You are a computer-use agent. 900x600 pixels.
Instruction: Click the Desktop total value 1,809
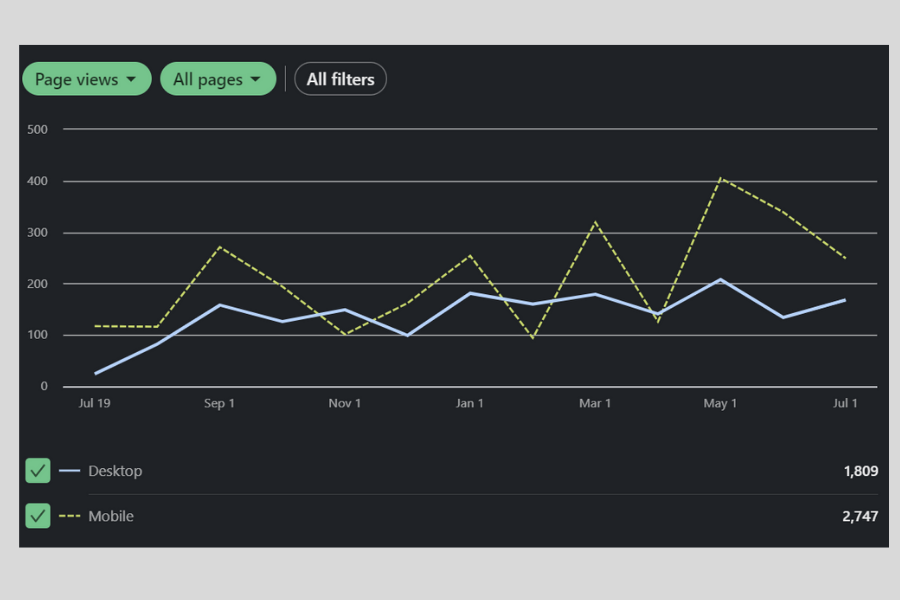(x=860, y=471)
